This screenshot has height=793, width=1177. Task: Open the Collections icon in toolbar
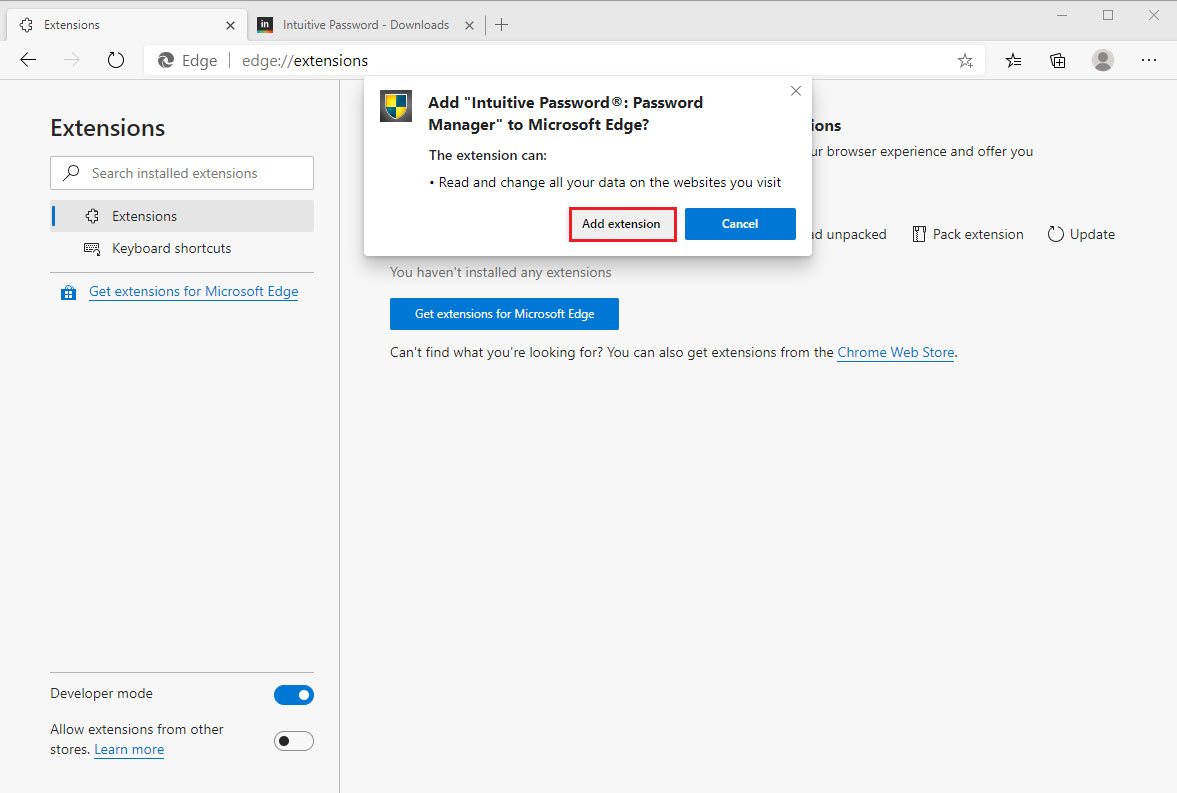click(x=1058, y=61)
